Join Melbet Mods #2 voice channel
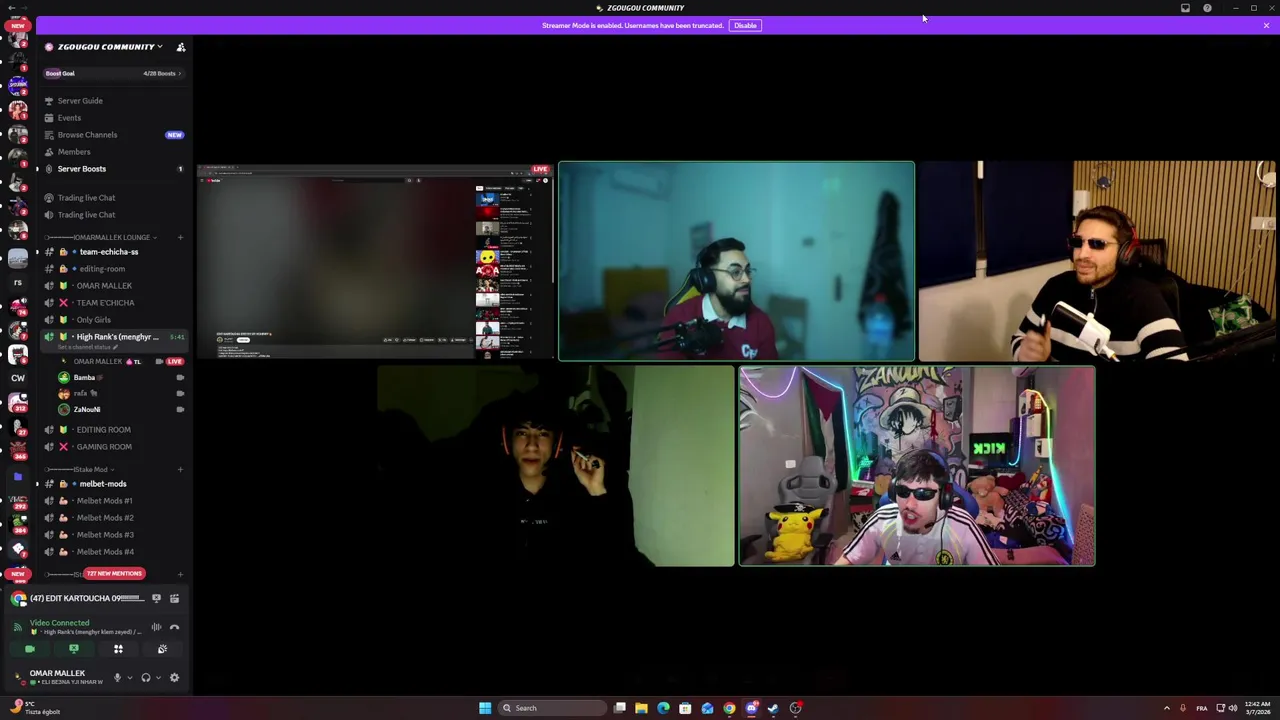 point(105,518)
